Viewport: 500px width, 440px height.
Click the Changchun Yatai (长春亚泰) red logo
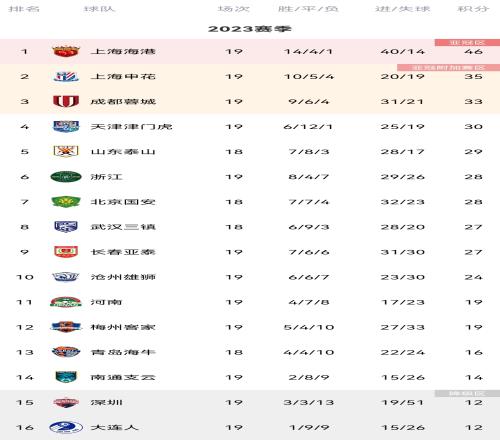point(66,252)
